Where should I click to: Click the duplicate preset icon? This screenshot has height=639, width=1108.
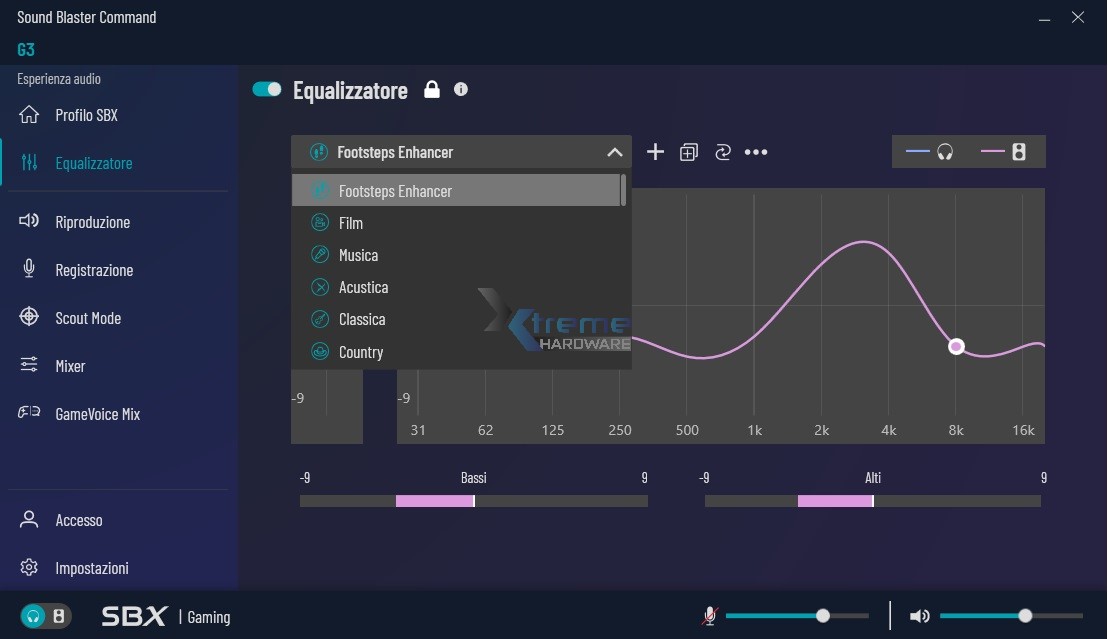pyautogui.click(x=688, y=152)
